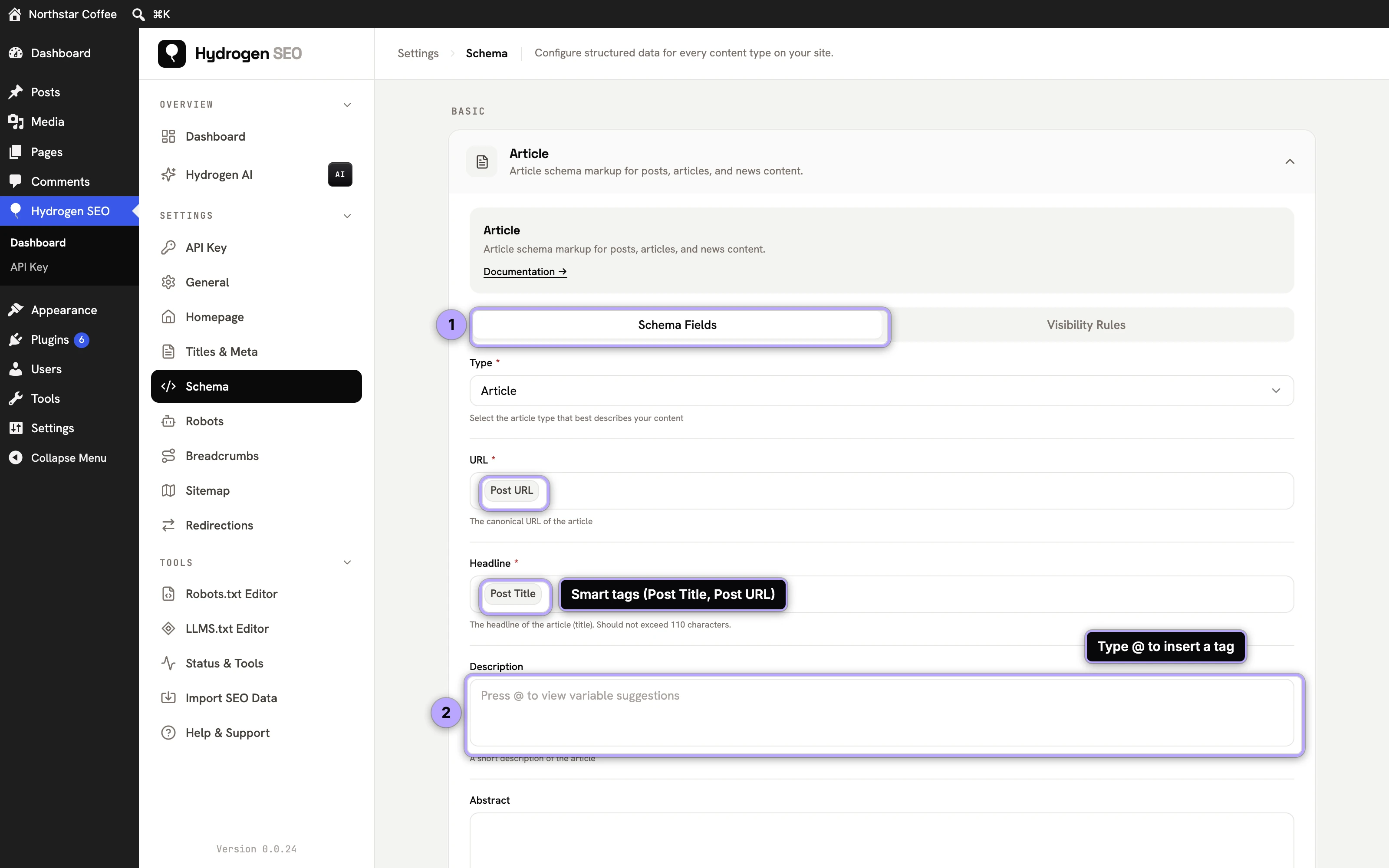Click the General gear icon

click(x=168, y=283)
